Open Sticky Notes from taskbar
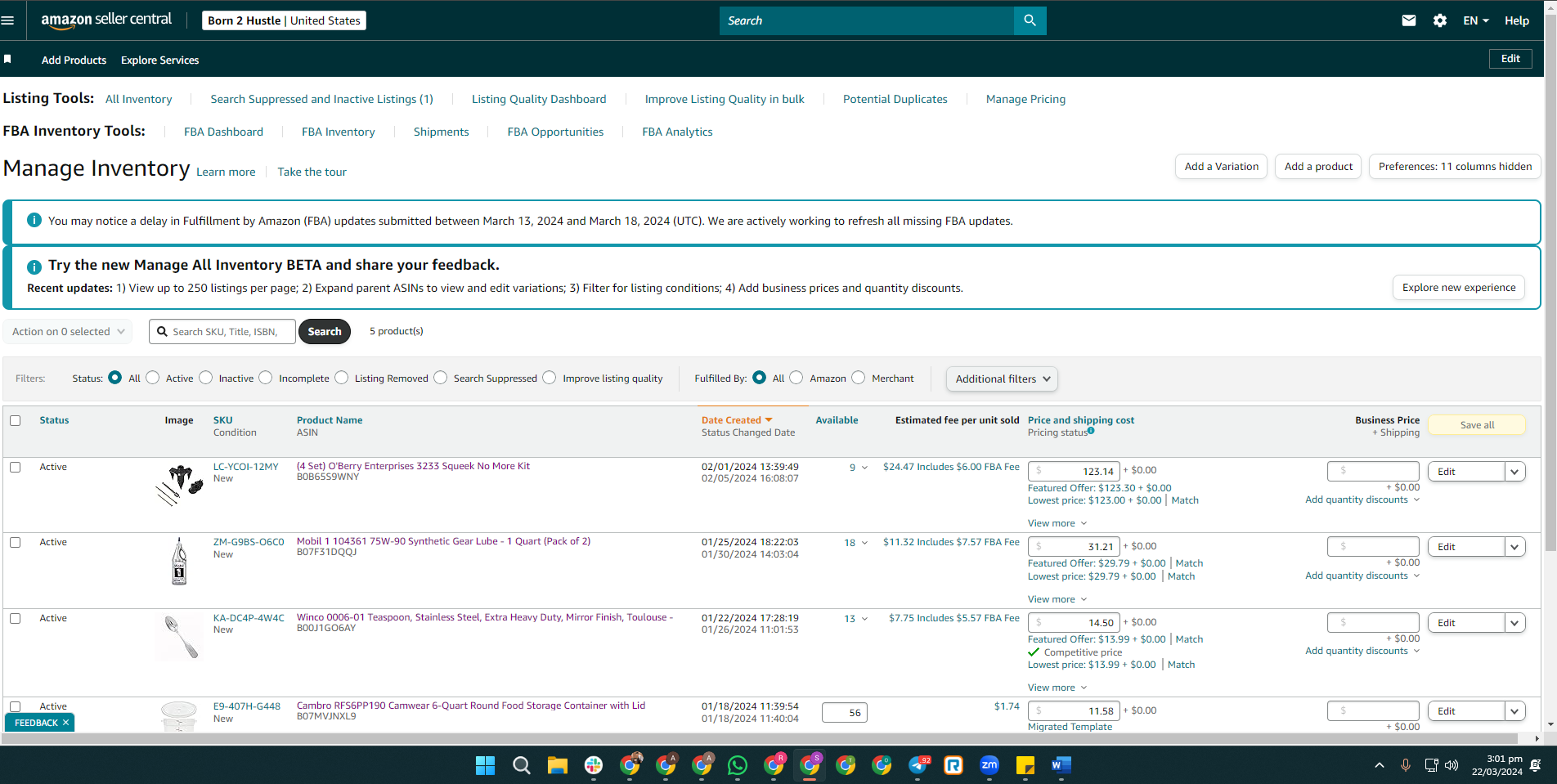Viewport: 1557px width, 784px height. [x=1025, y=765]
